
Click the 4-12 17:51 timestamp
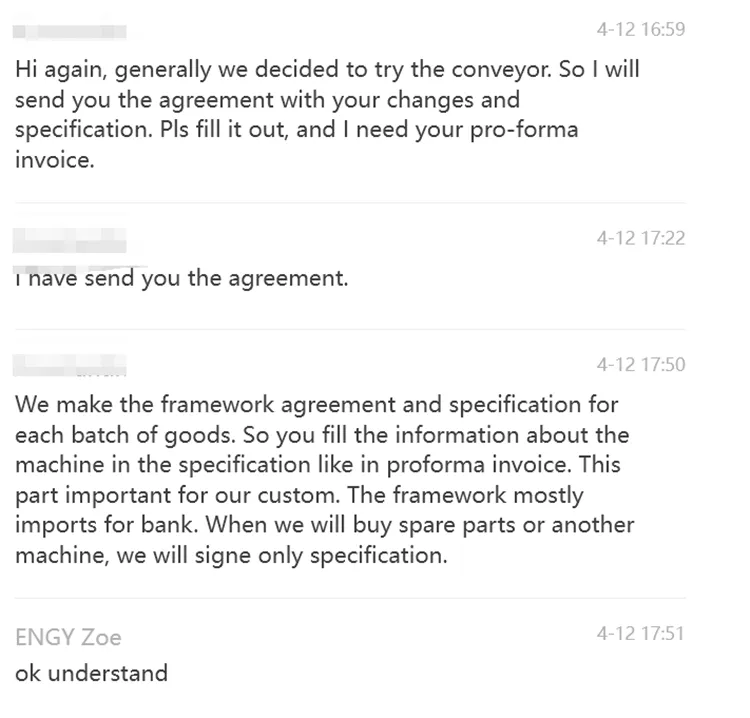click(640, 634)
